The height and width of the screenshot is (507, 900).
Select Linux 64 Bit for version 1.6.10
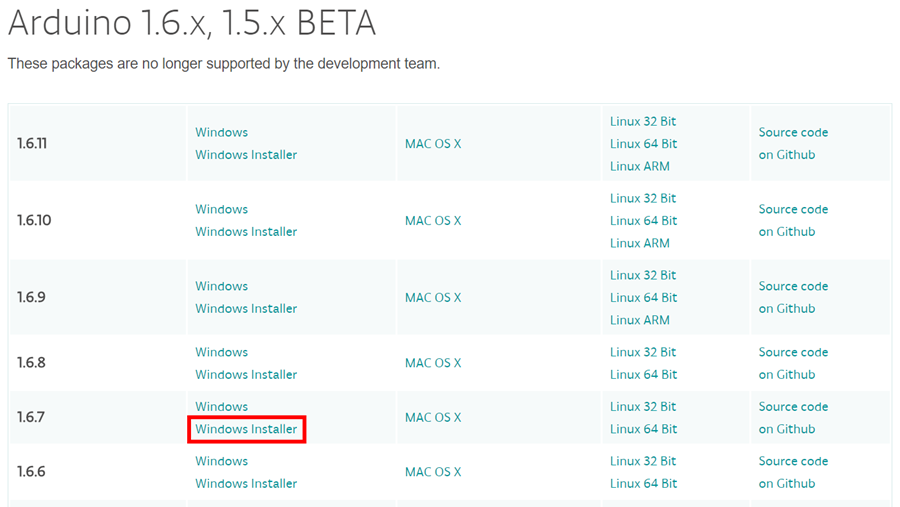click(x=643, y=220)
